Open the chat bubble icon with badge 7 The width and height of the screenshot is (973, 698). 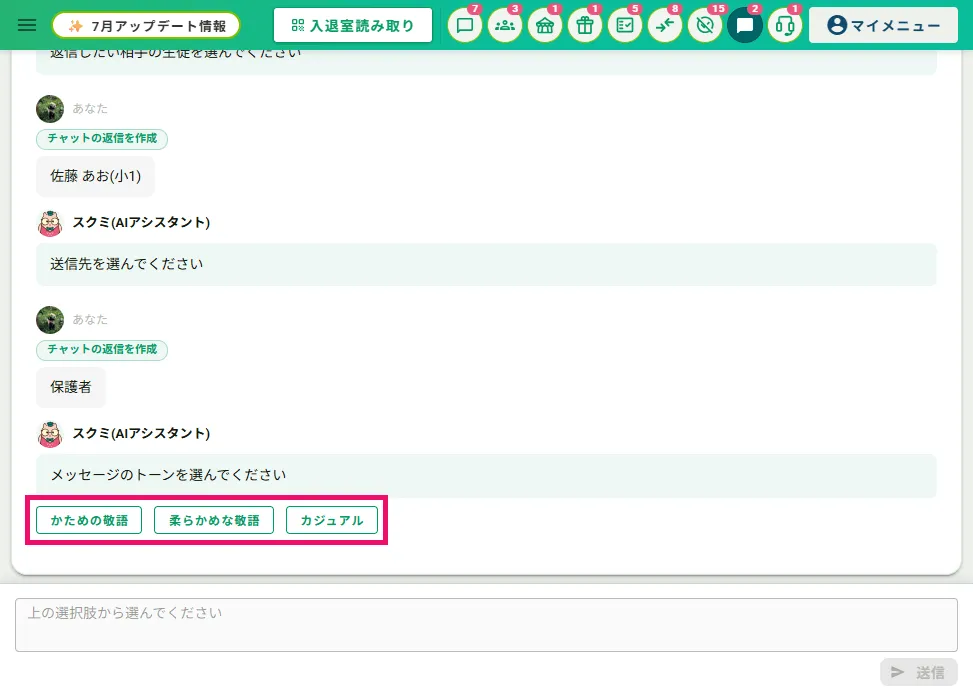pyautogui.click(x=465, y=25)
